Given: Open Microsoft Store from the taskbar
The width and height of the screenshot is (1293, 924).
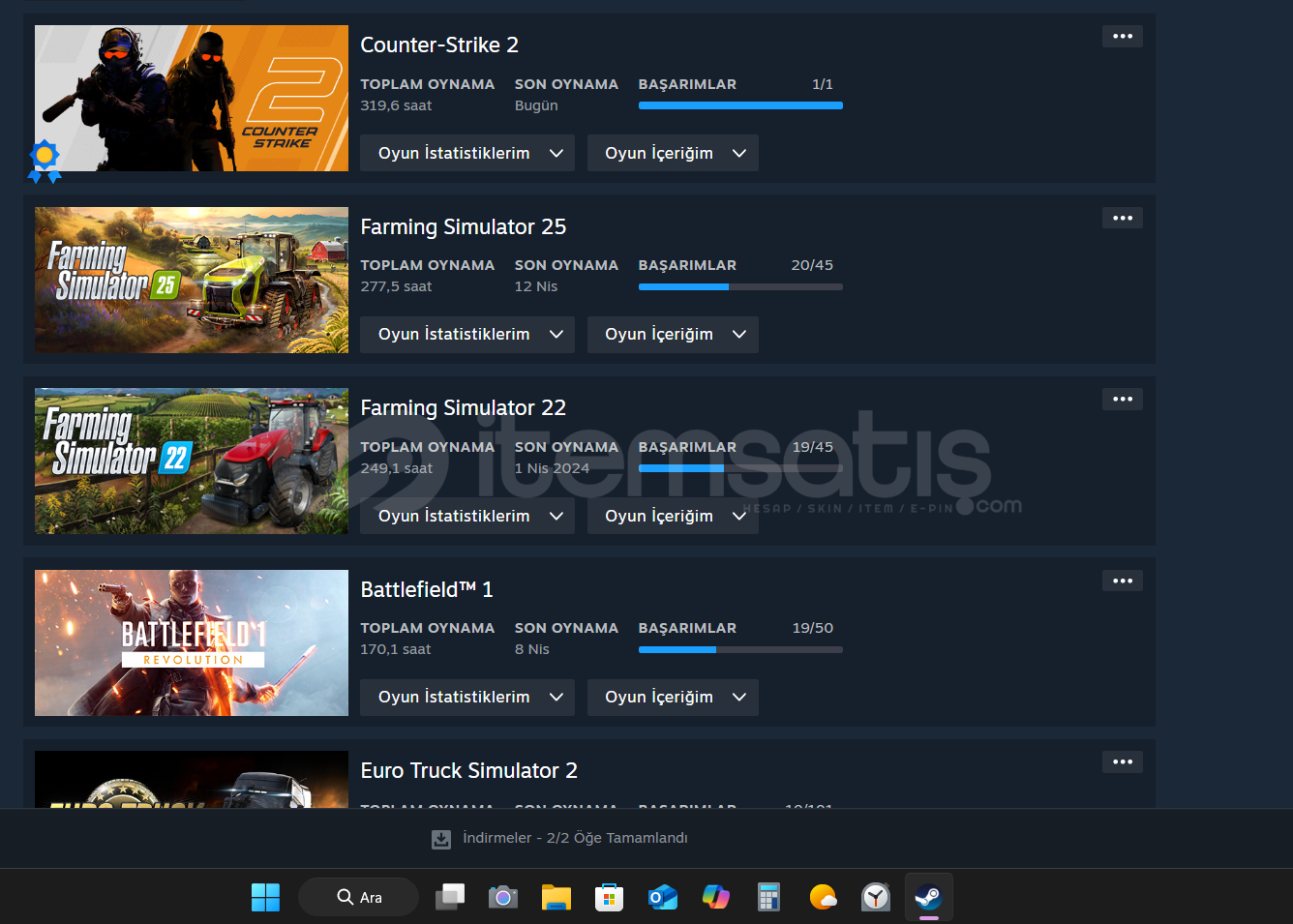Looking at the screenshot, I should coord(609,897).
